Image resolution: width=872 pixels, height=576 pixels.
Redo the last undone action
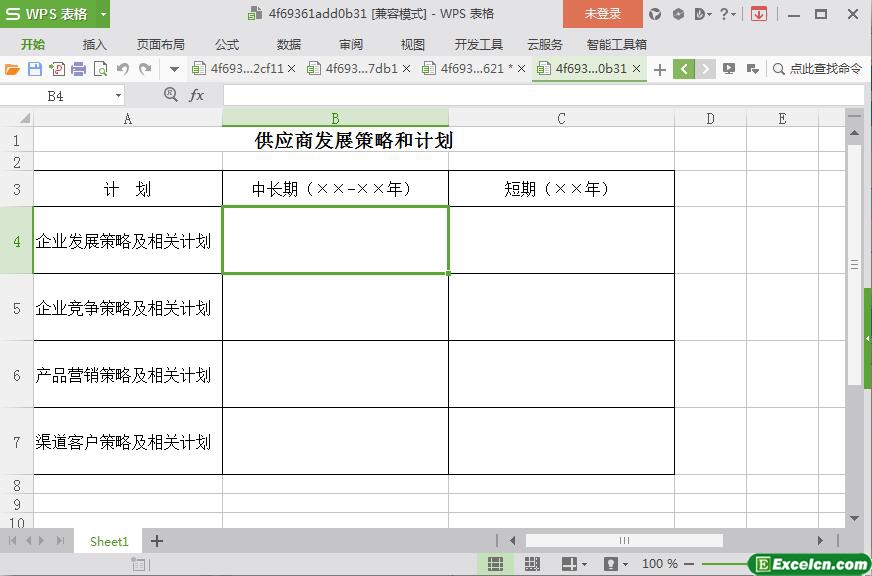coord(145,69)
